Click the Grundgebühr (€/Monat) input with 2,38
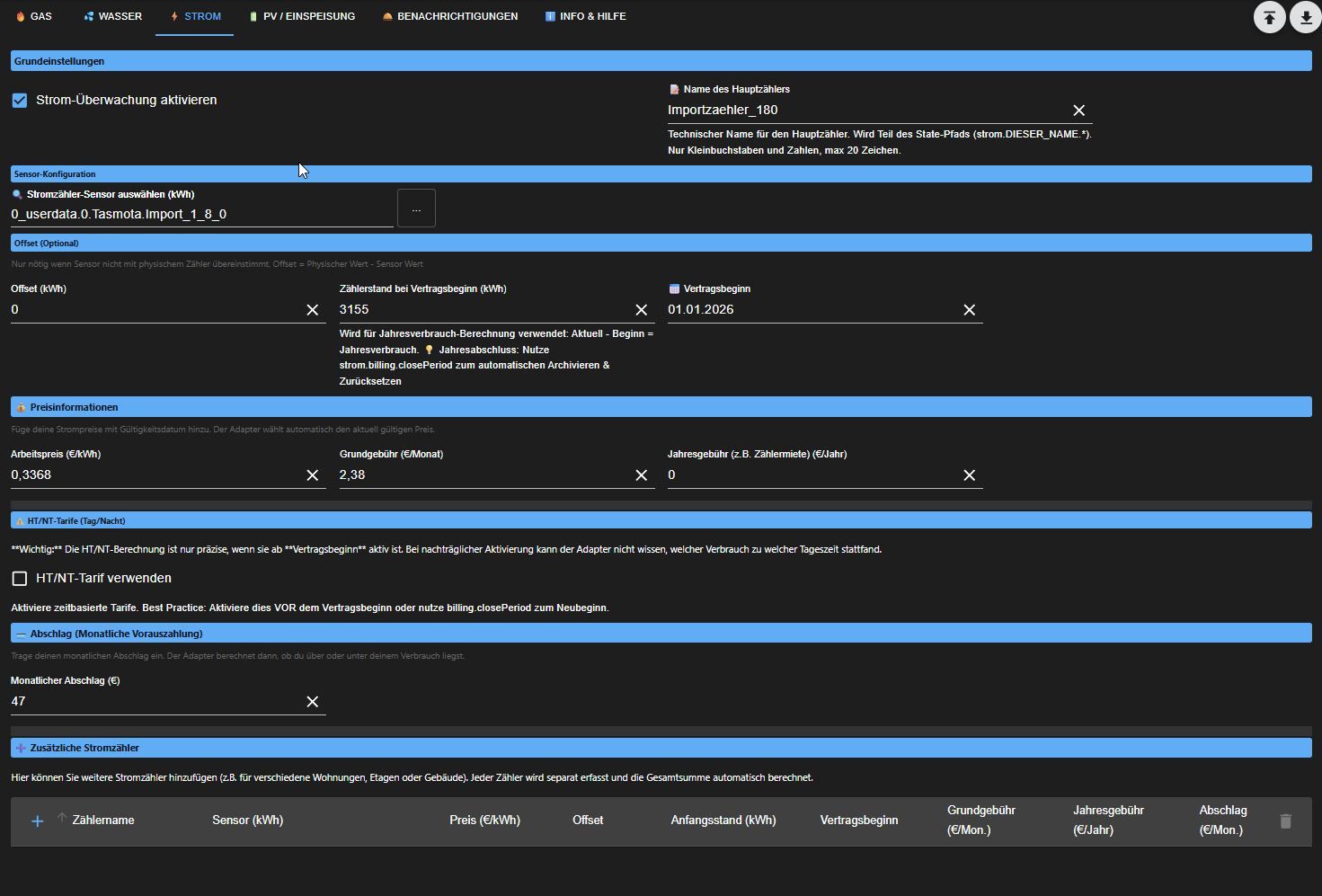The image size is (1322, 896). tap(484, 475)
